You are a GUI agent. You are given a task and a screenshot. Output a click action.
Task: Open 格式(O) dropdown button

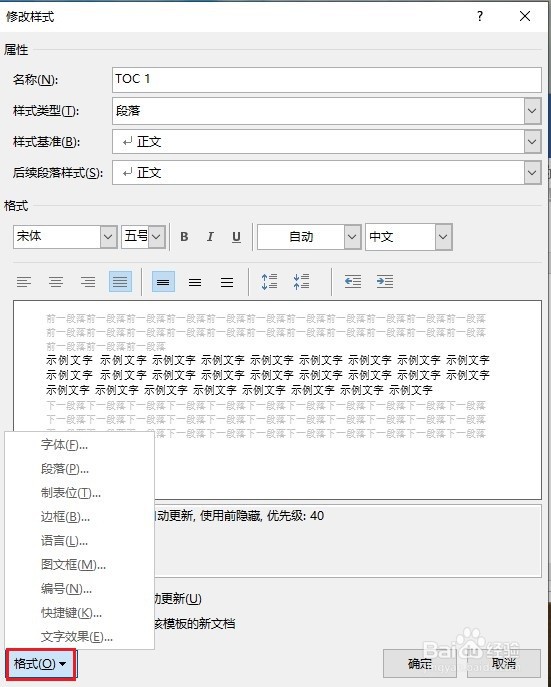point(40,664)
